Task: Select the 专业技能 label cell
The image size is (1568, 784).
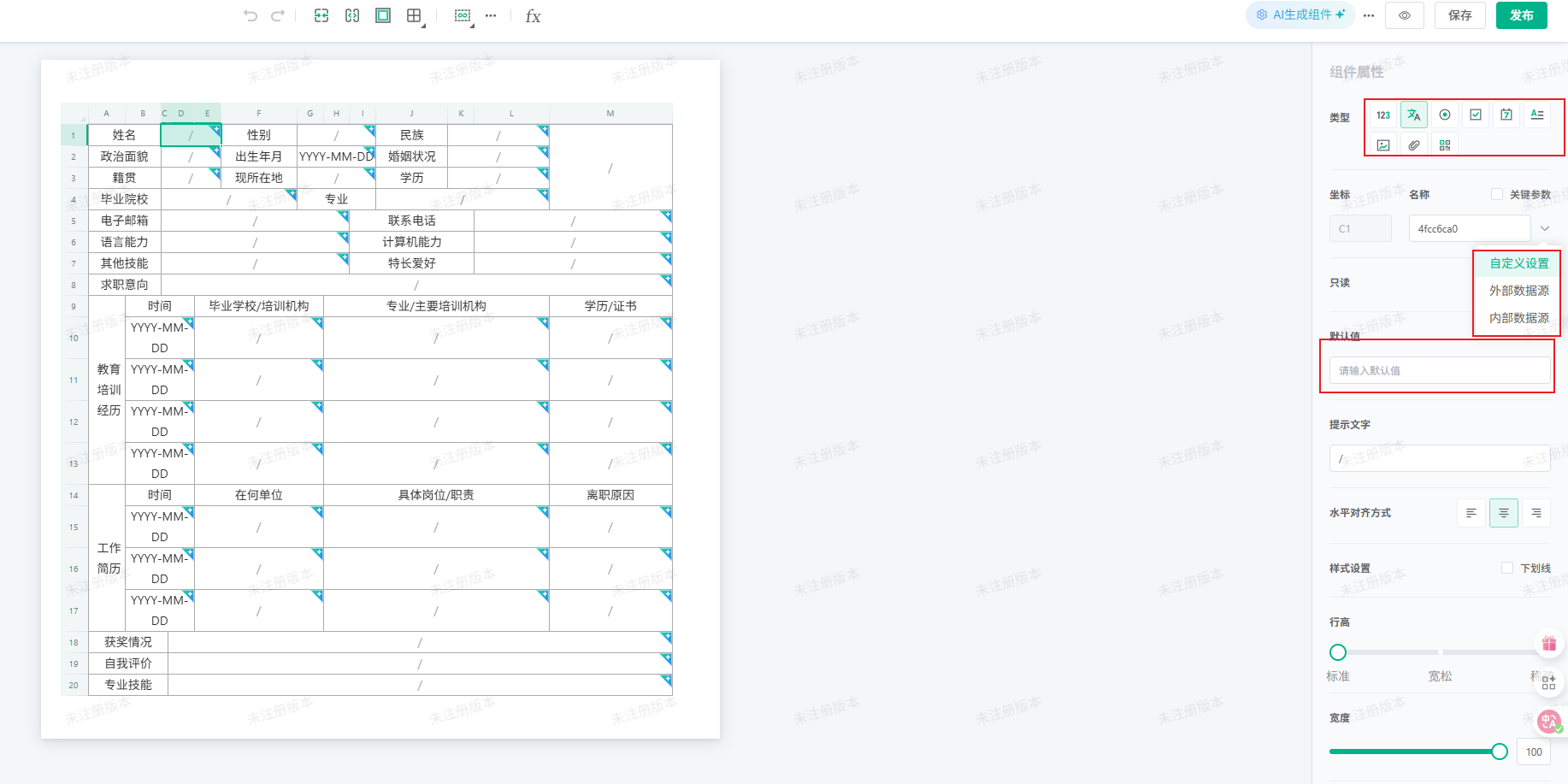Action: pyautogui.click(x=128, y=685)
